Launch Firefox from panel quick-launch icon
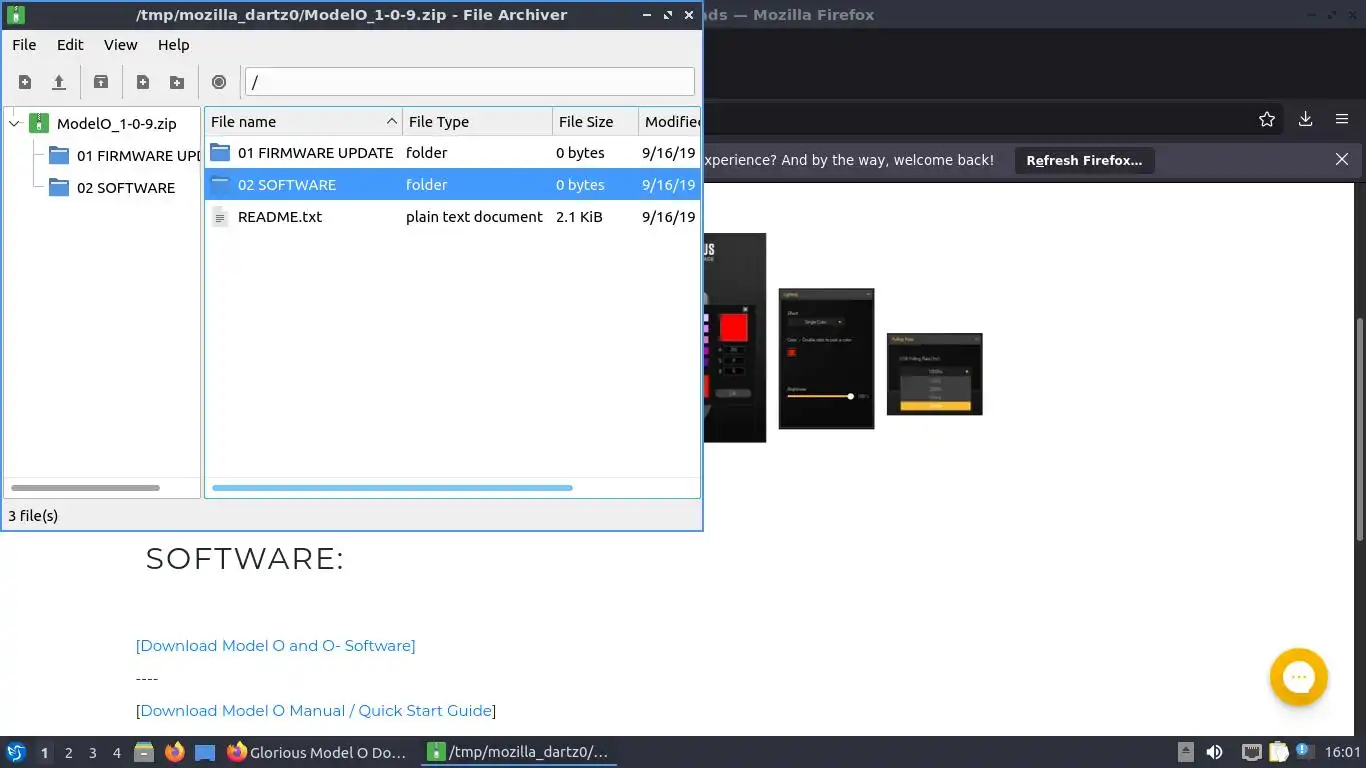 (174, 752)
